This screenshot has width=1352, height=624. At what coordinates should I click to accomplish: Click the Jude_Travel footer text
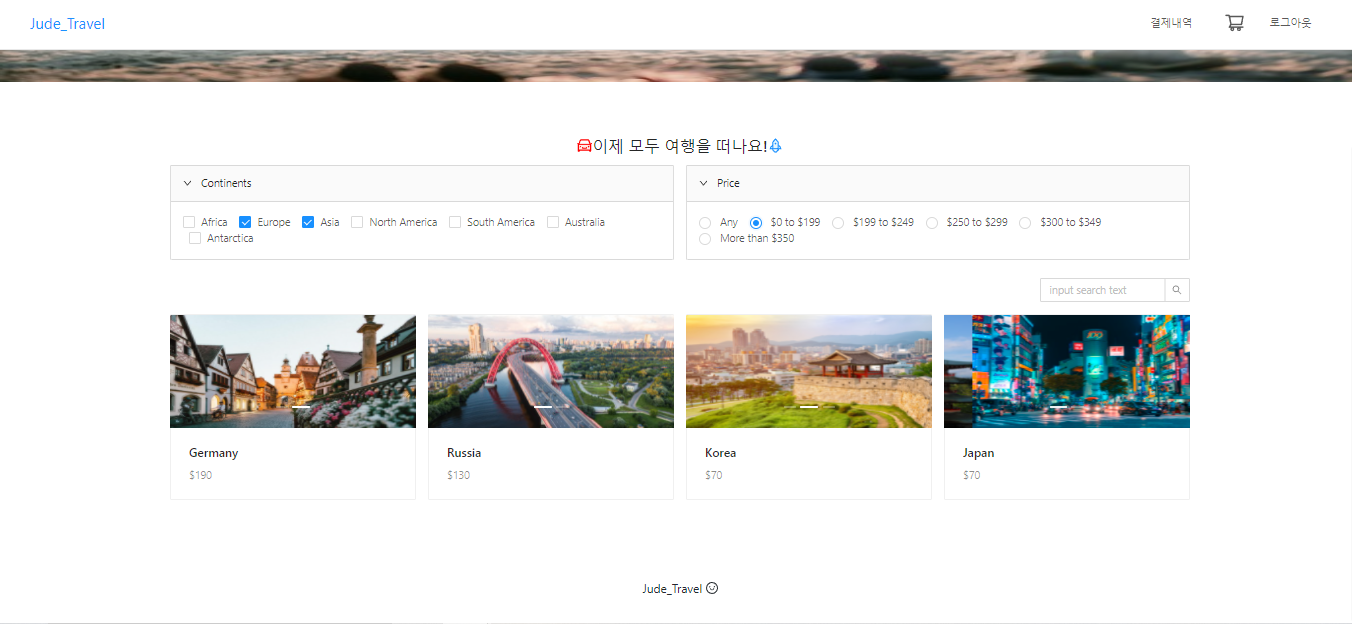[x=672, y=589]
